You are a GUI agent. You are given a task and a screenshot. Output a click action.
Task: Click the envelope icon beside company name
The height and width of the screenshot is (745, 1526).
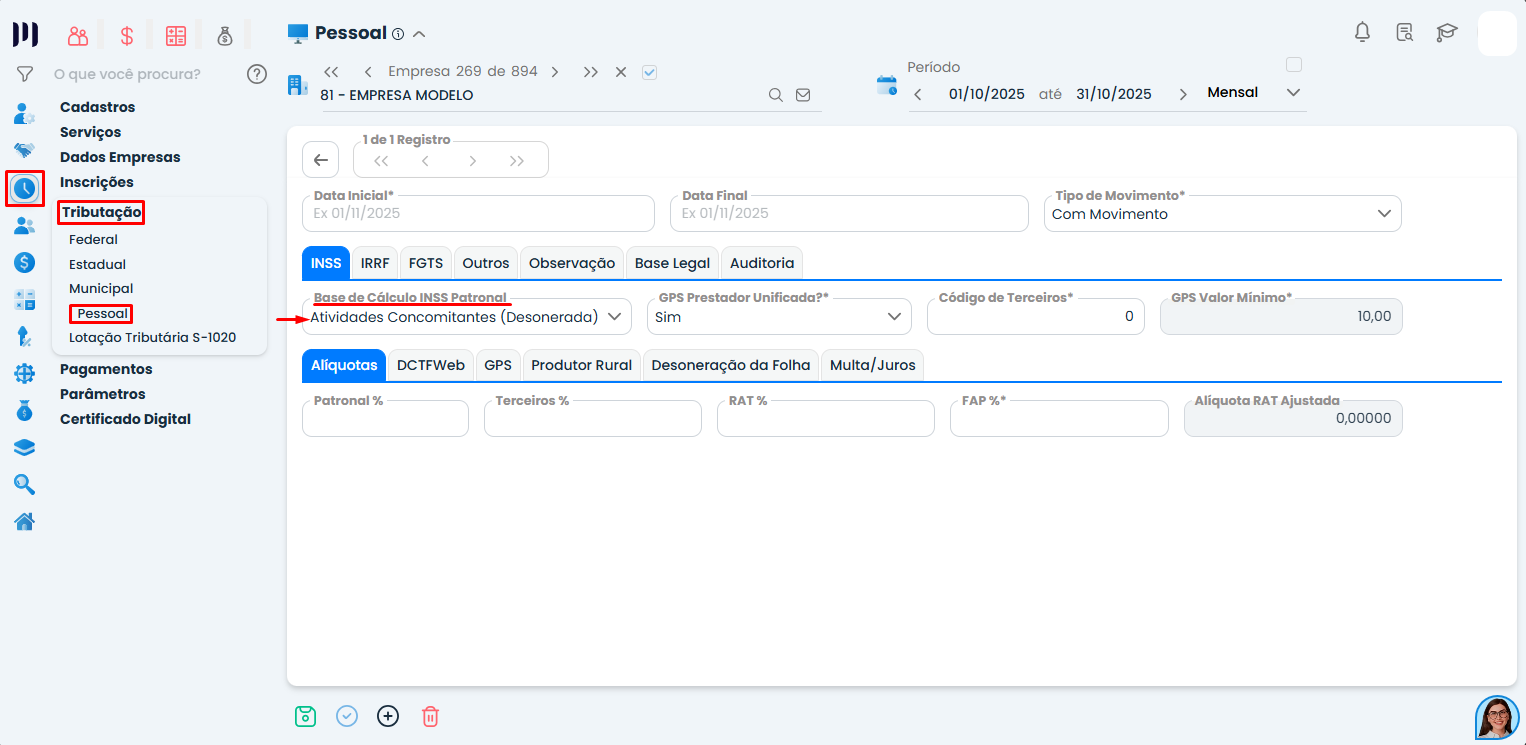click(x=803, y=95)
